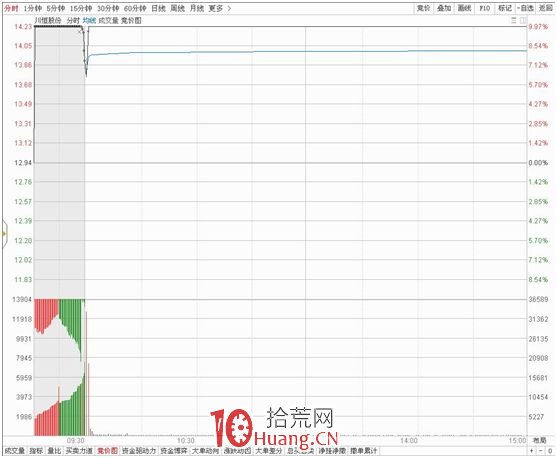The height and width of the screenshot is (458, 557).
Task: Click the list-view icon in chart header
Action: pyautogui.click(x=514, y=21)
